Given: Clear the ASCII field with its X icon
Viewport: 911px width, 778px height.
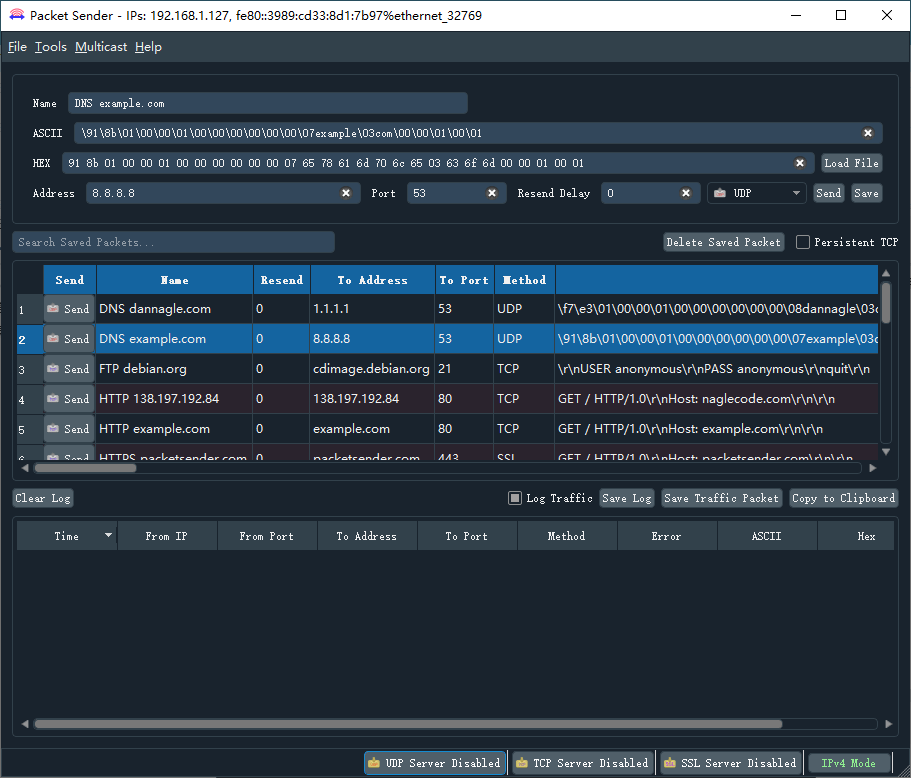Looking at the screenshot, I should pos(868,133).
